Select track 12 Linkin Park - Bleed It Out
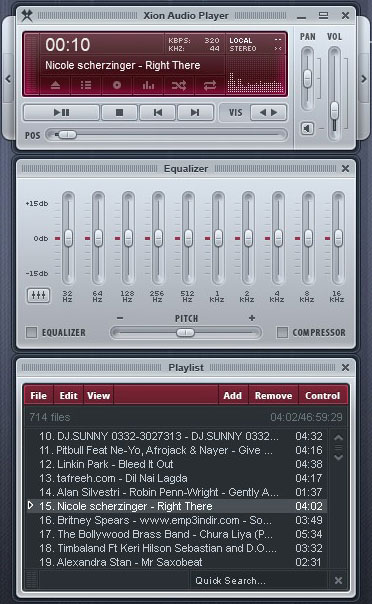This screenshot has height=604, width=372. coord(177,464)
